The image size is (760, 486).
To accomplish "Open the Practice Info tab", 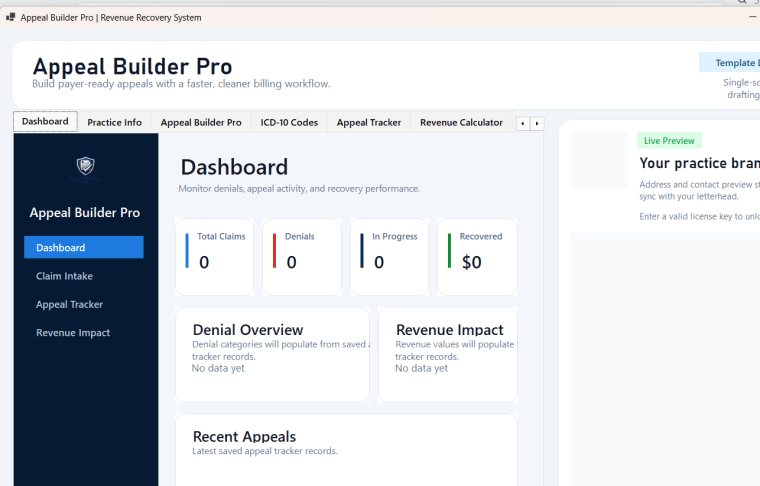I will point(114,123).
